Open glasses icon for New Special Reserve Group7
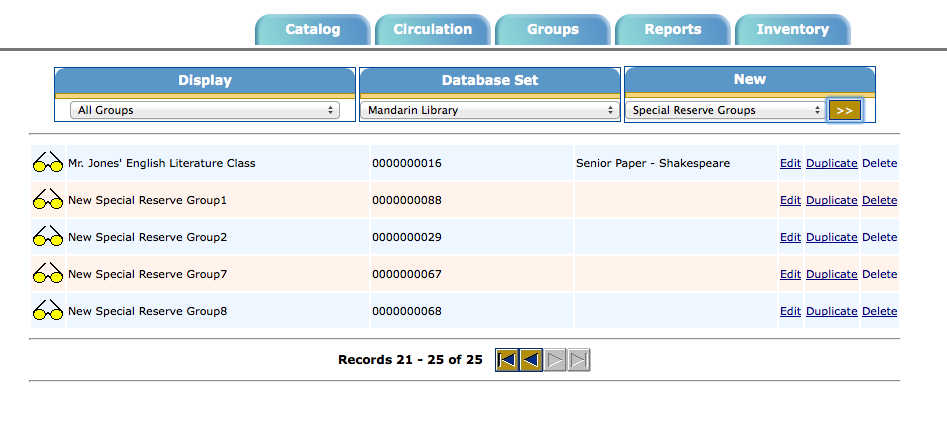Screen dimensions: 947x440 coord(48,273)
